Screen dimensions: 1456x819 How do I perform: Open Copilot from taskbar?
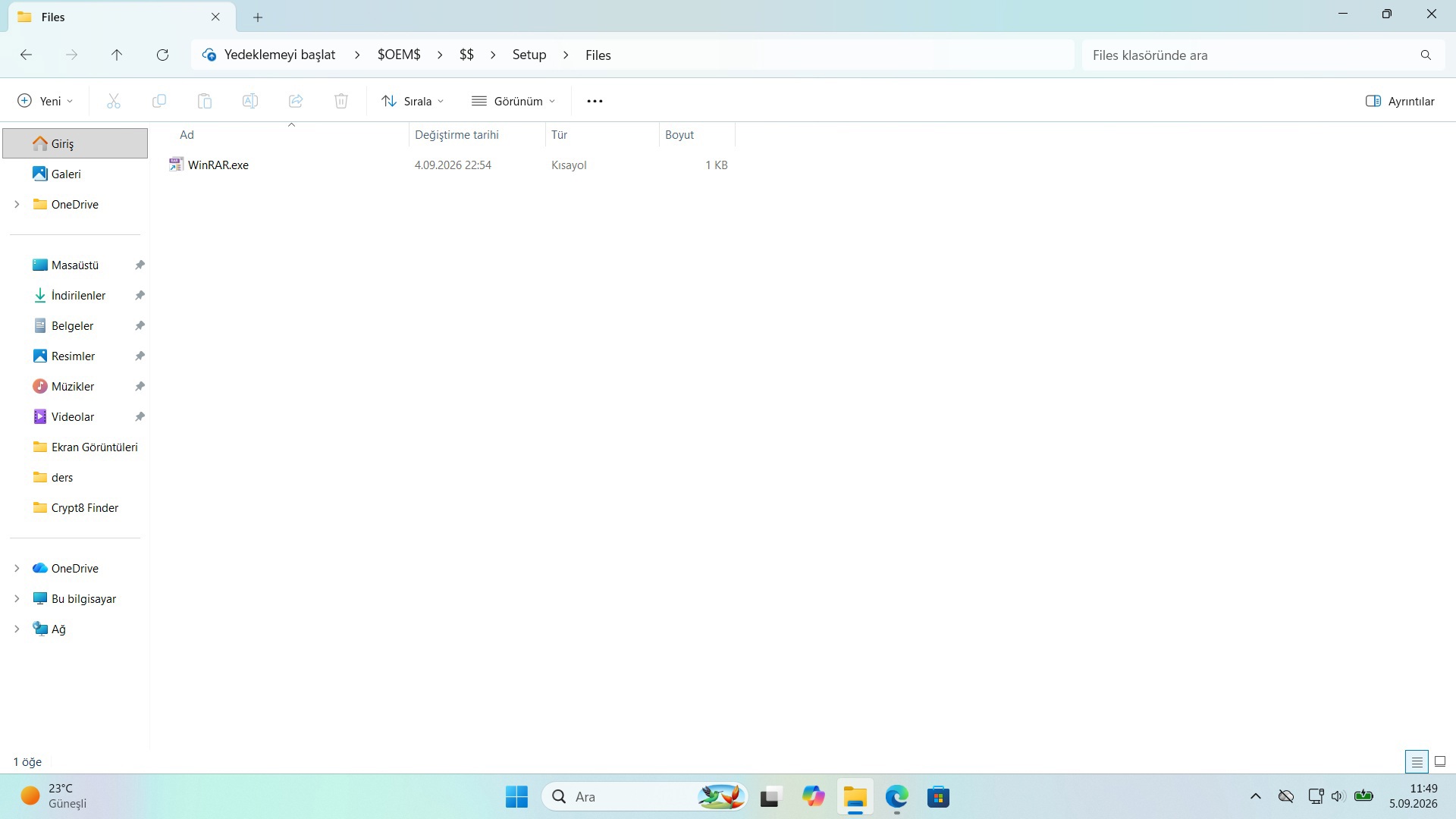tap(813, 797)
